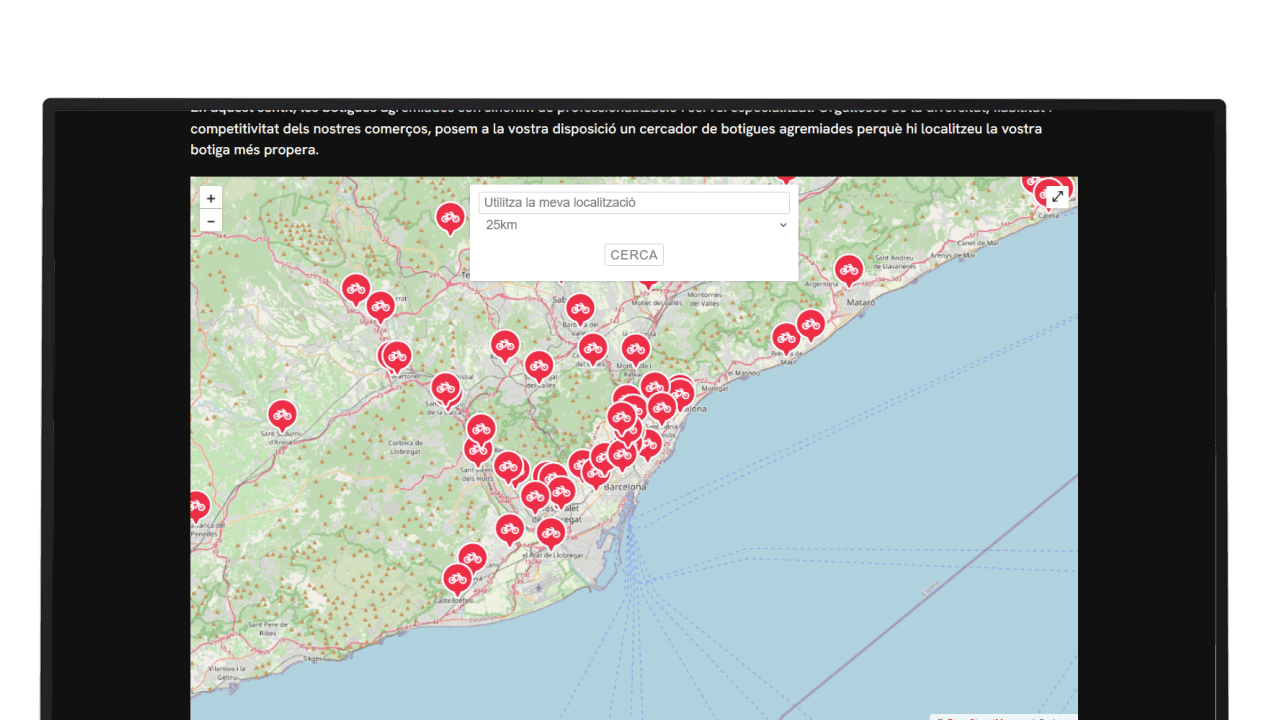Select the leftmost bike marker at Premià de Mar
Image resolution: width=1280 pixels, height=720 pixels.
coord(786,337)
